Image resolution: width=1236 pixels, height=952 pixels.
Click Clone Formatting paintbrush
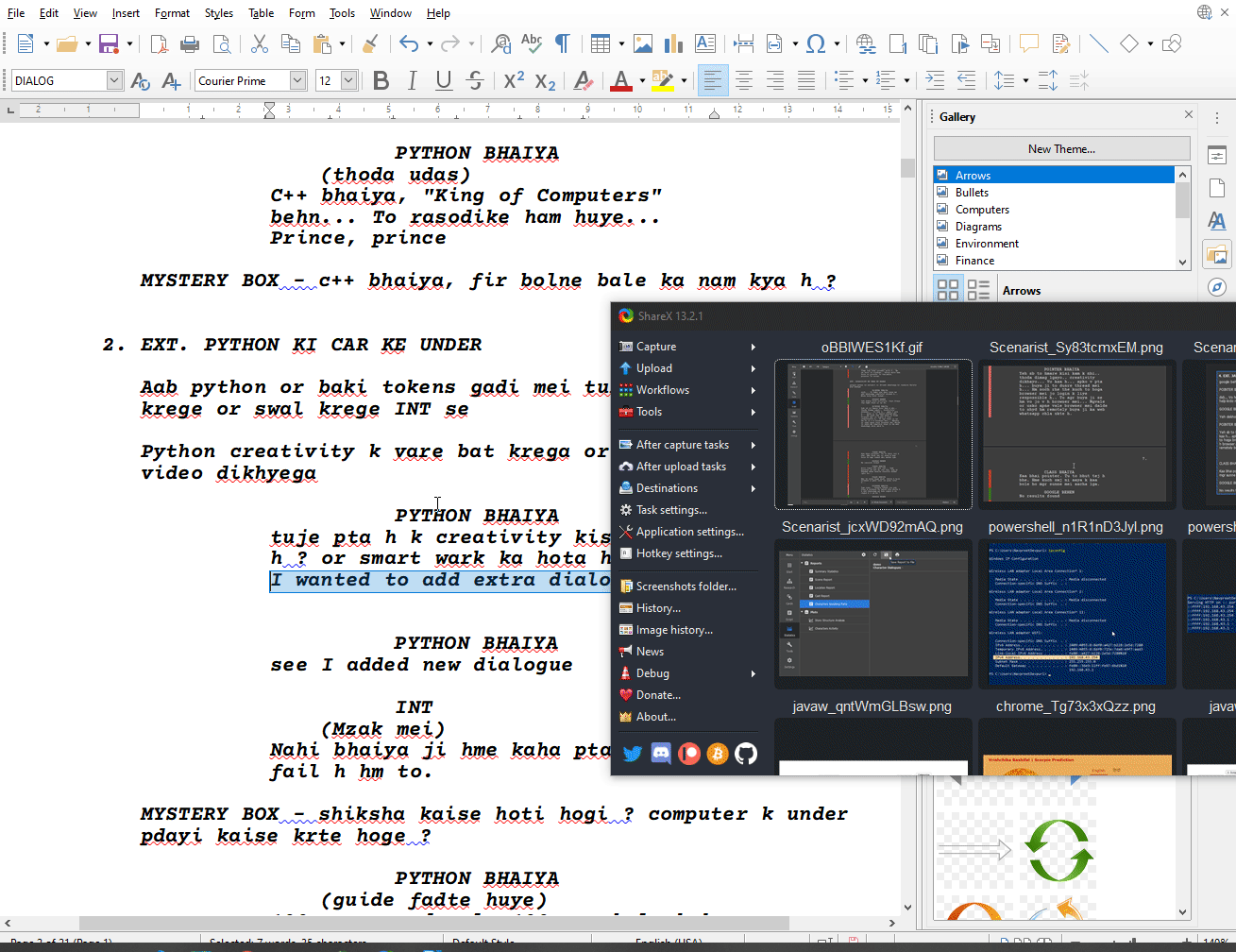(x=370, y=43)
